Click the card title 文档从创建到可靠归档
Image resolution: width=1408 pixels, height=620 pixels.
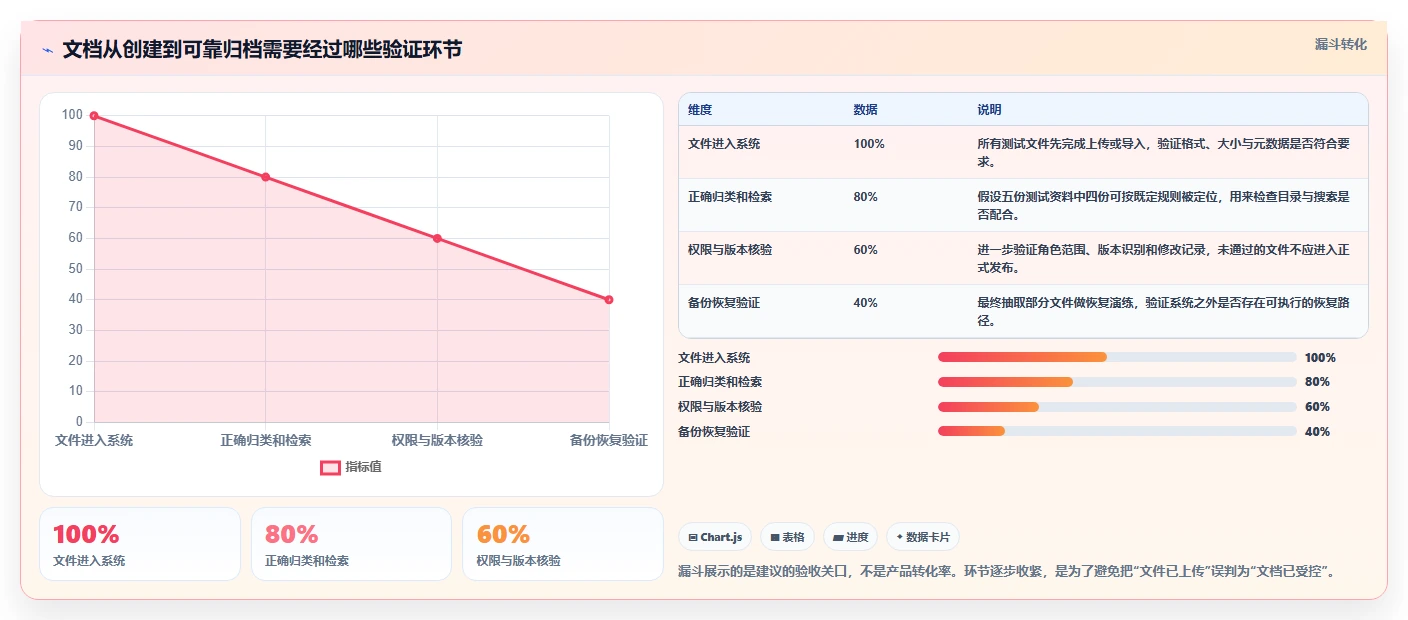[262, 50]
